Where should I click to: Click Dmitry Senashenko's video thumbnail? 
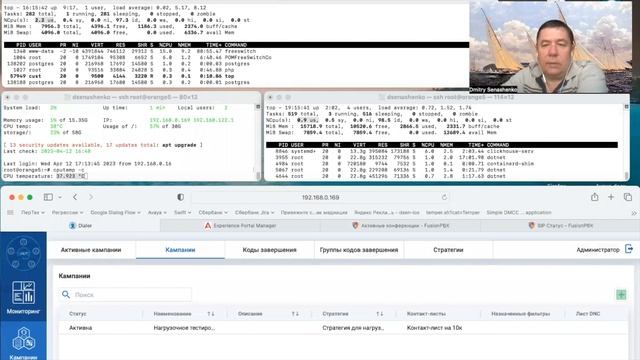(550, 47)
